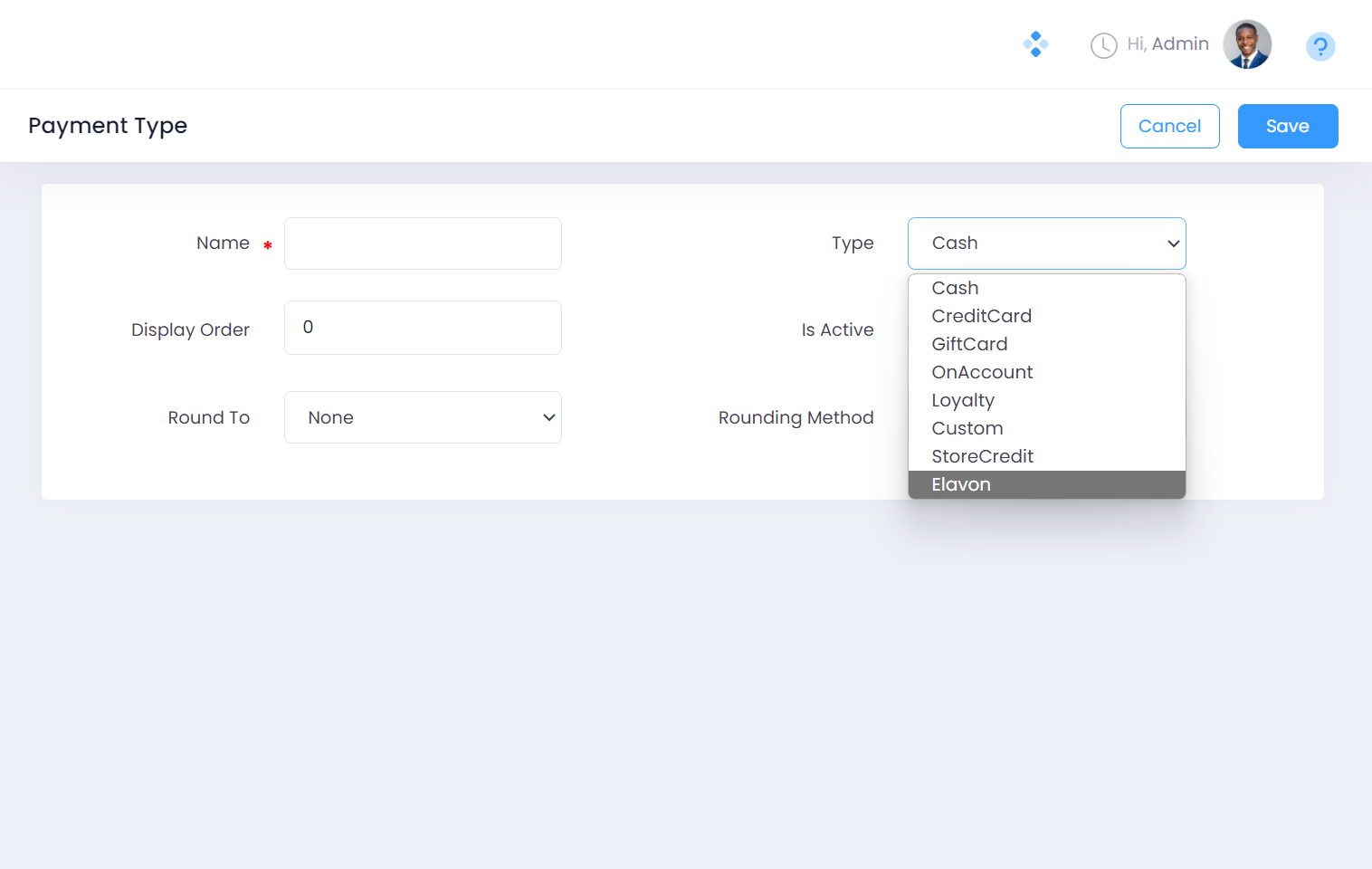Click the clock icon in header
This screenshot has width=1372, height=869.
pyautogui.click(x=1103, y=45)
